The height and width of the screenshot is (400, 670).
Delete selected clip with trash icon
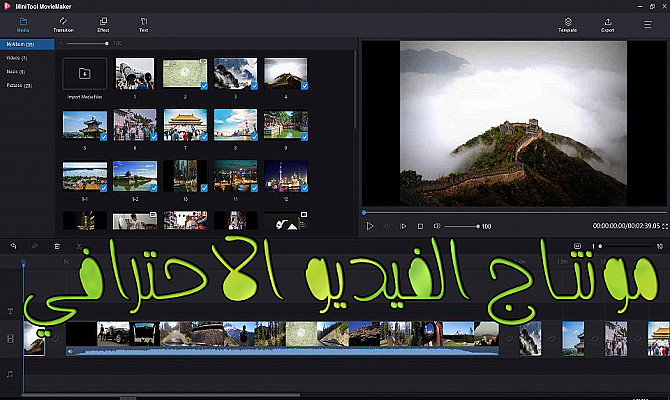pos(57,246)
